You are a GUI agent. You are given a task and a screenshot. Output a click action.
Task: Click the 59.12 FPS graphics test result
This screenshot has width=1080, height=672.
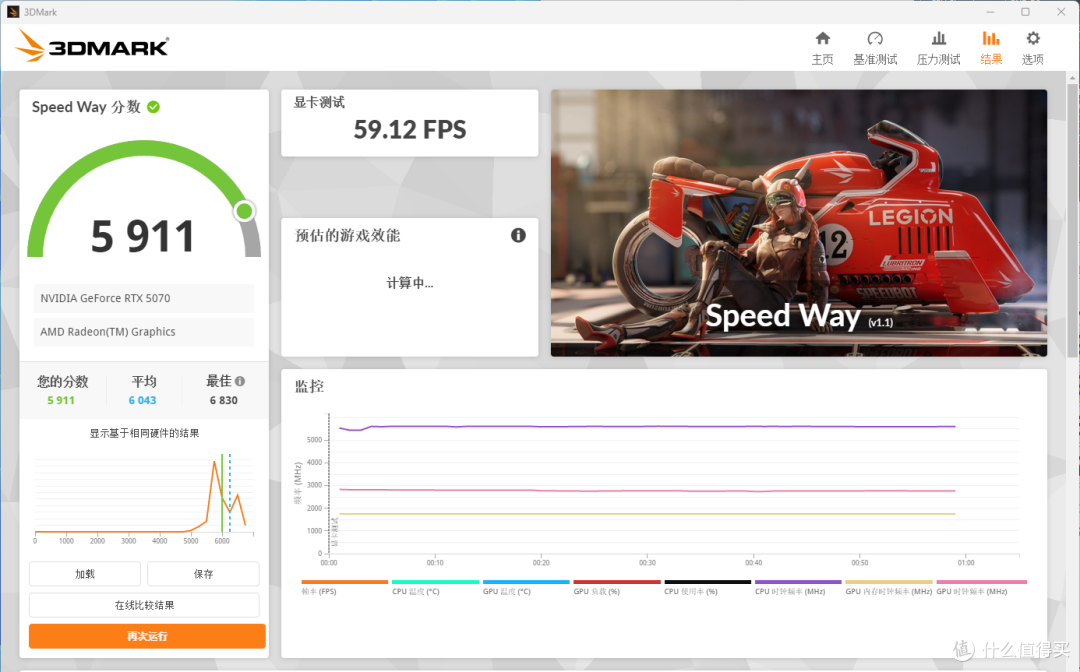(x=410, y=129)
